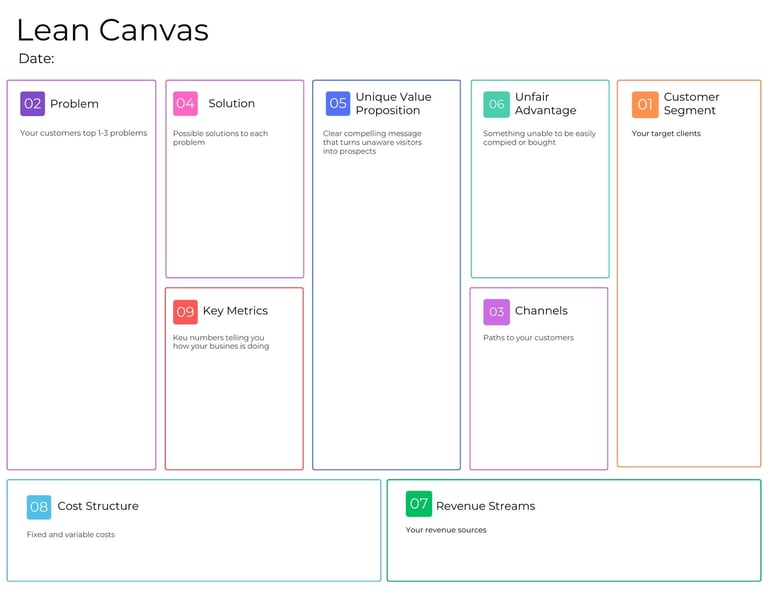
Task: Click the light blue 08 badge for Cost Structure
Action: tap(39, 507)
